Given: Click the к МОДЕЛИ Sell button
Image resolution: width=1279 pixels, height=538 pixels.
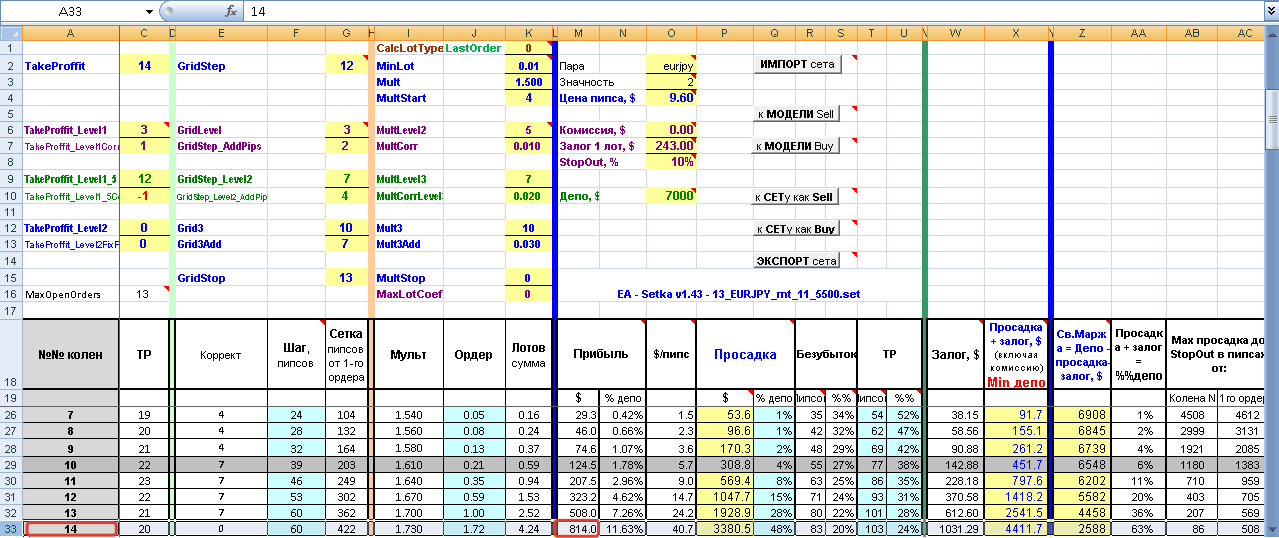Looking at the screenshot, I should [797, 114].
